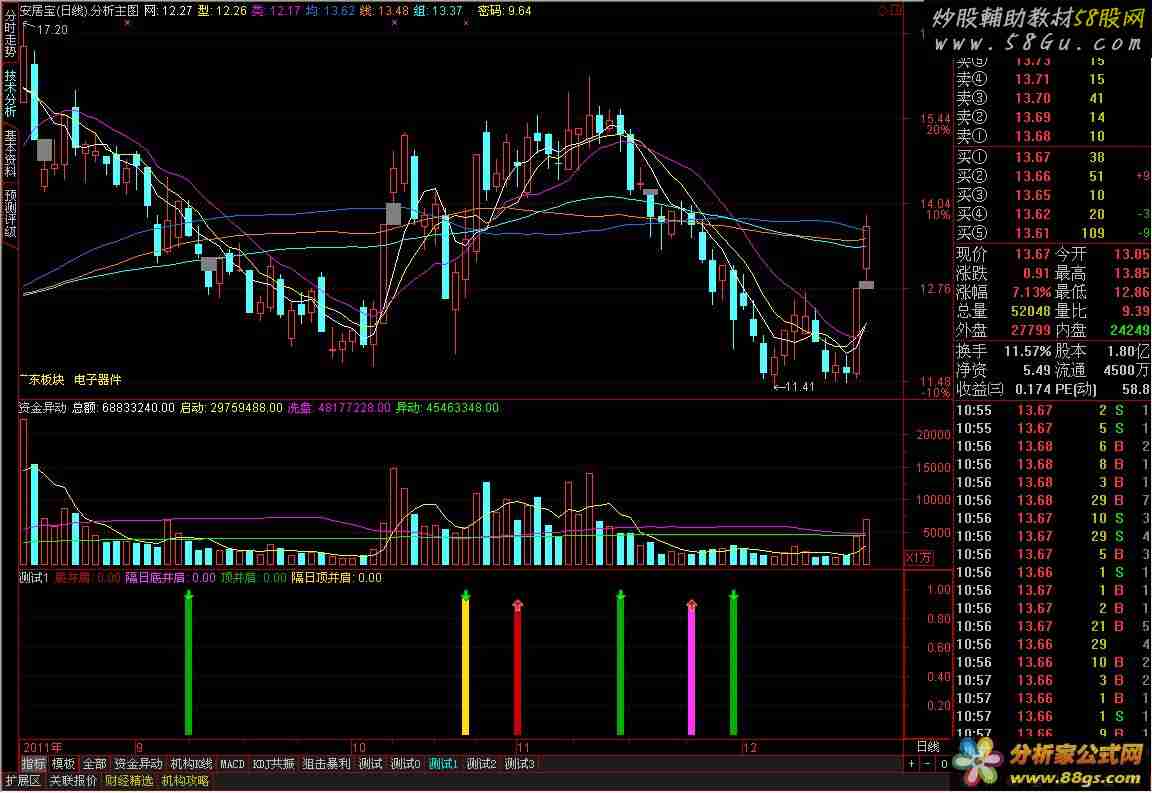Click the 11.41 low price marker

[799, 387]
